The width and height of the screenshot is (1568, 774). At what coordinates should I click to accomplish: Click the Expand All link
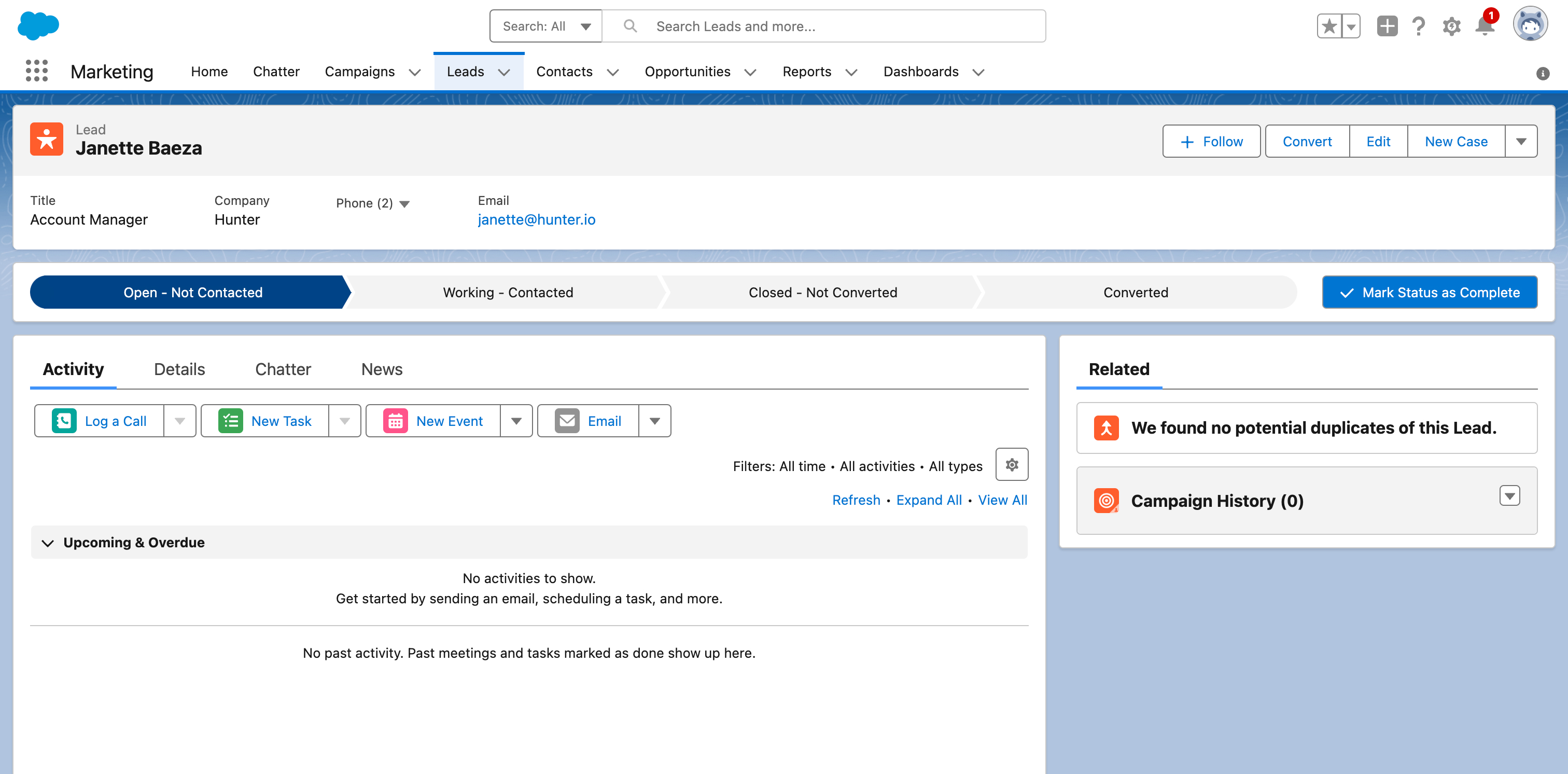(x=929, y=500)
